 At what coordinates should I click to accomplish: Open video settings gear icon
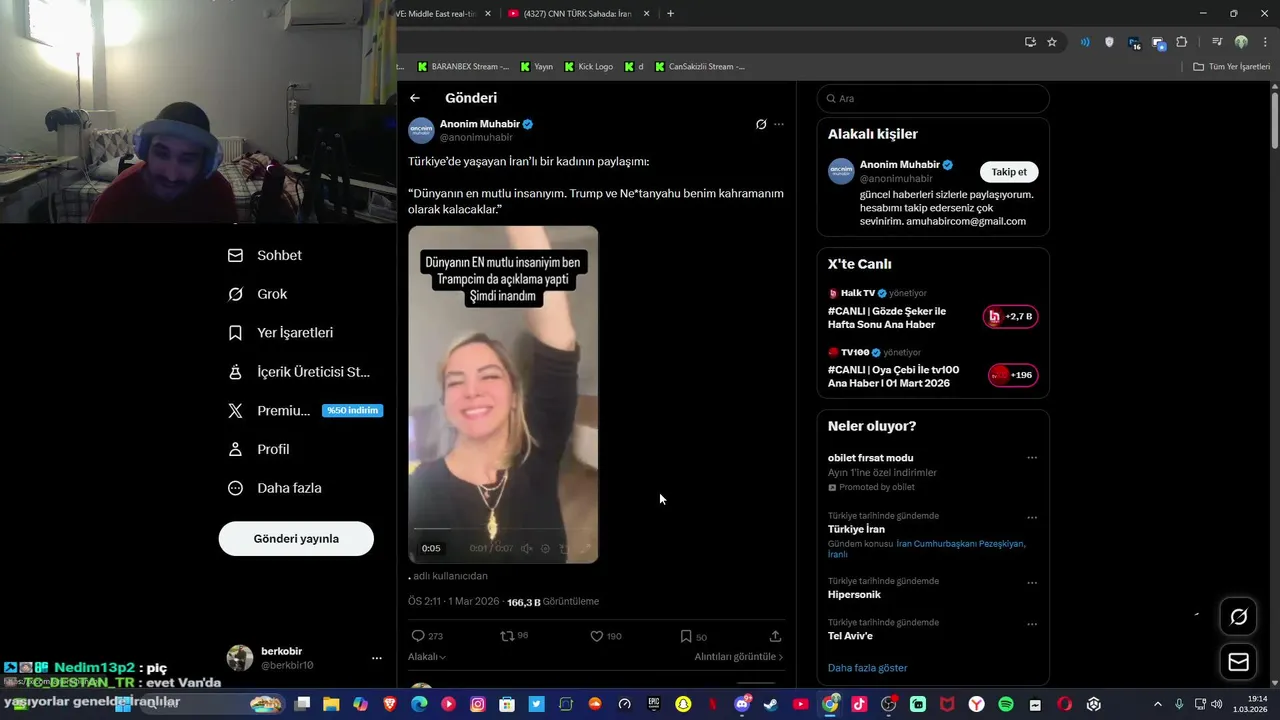[545, 548]
